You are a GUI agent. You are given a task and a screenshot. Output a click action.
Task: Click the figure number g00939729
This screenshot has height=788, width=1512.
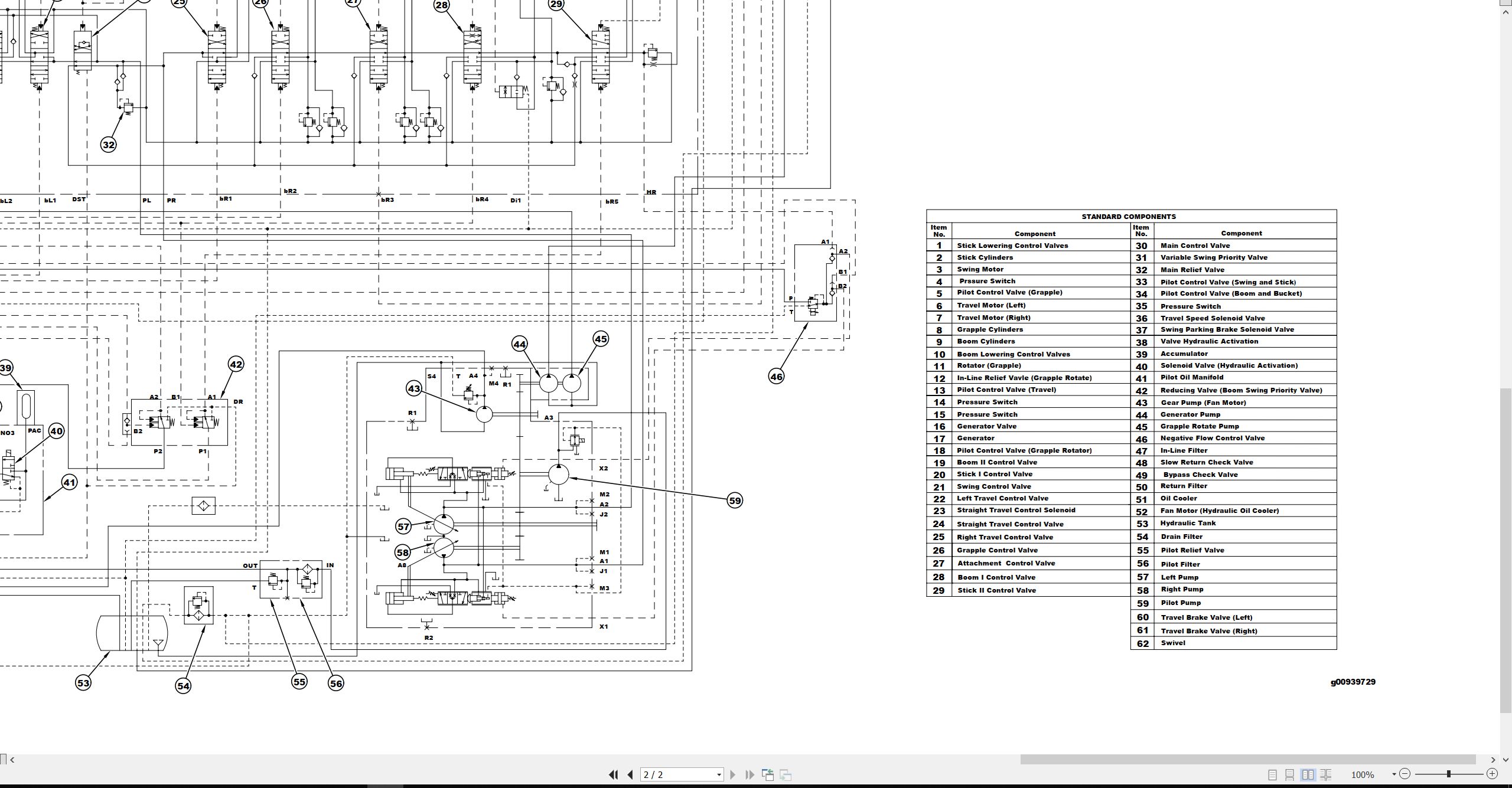click(x=1353, y=682)
